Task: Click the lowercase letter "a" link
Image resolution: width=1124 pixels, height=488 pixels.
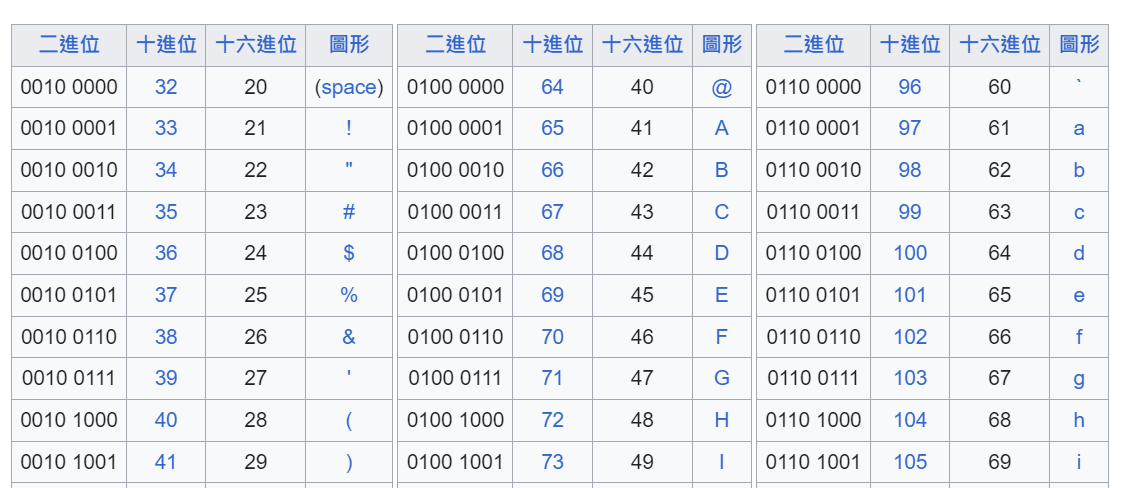Action: coord(1079,128)
